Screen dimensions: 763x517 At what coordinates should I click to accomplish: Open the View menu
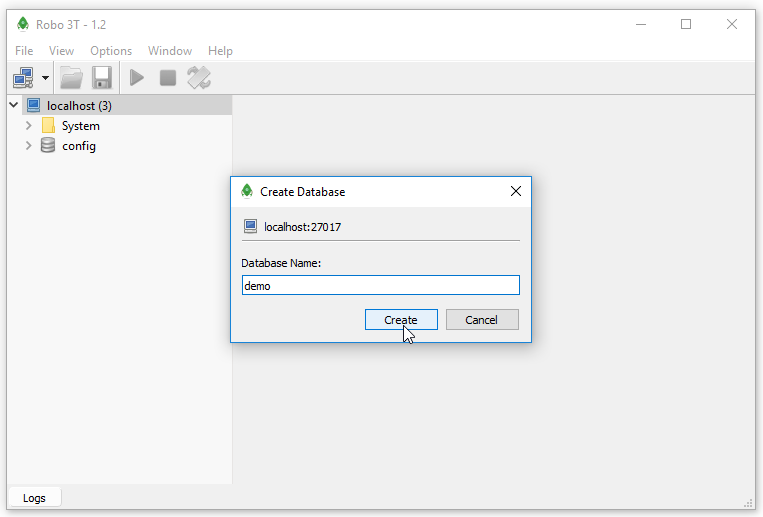61,51
